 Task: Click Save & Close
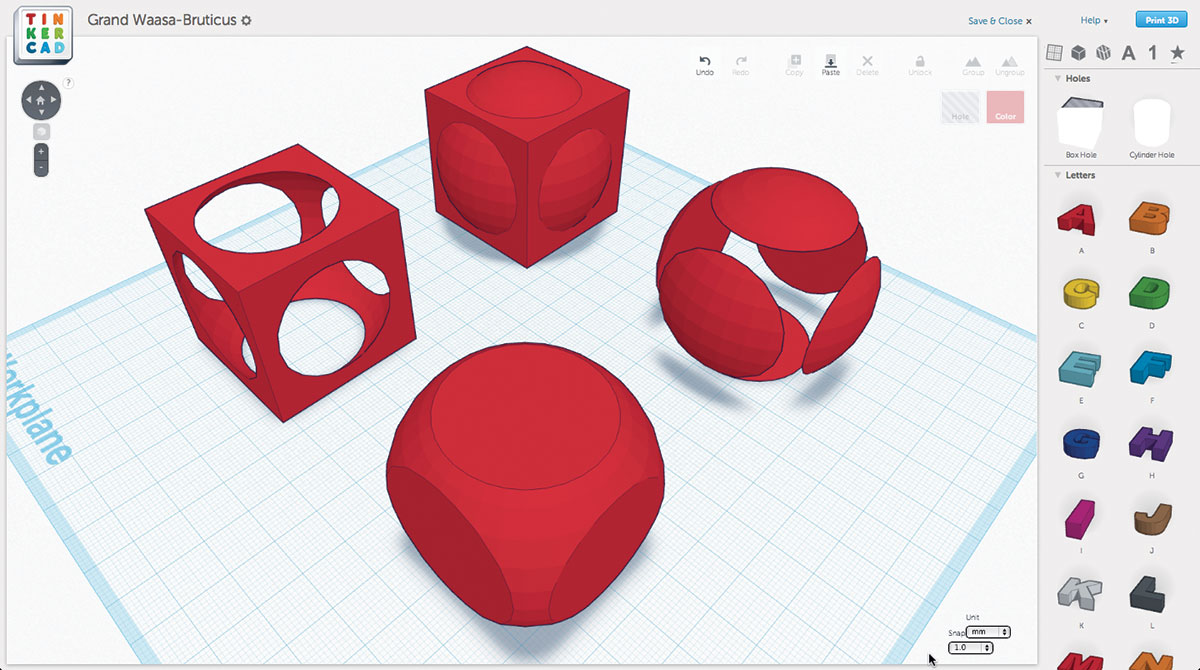tap(999, 21)
